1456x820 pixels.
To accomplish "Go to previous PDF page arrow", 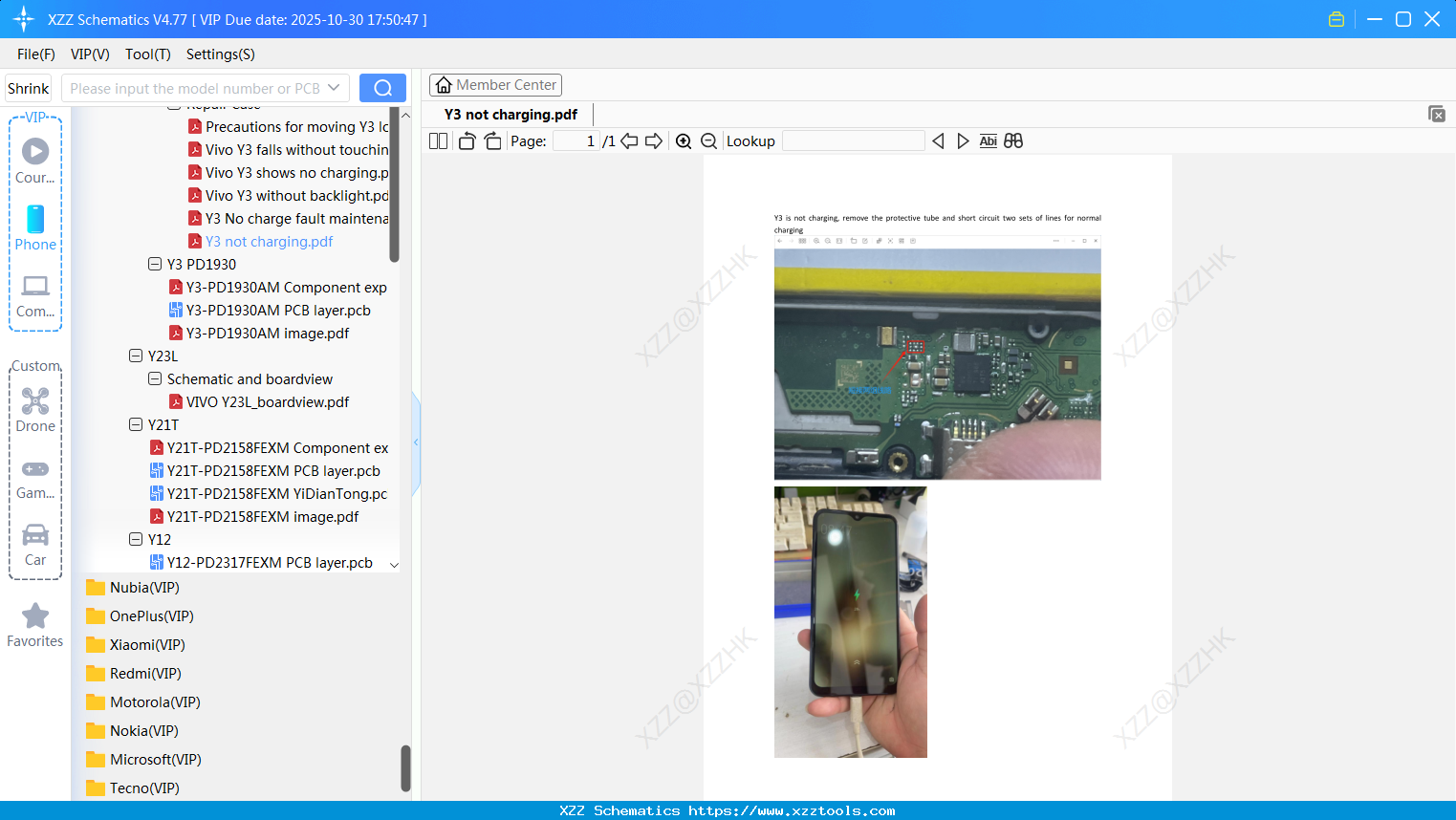I will [x=629, y=140].
